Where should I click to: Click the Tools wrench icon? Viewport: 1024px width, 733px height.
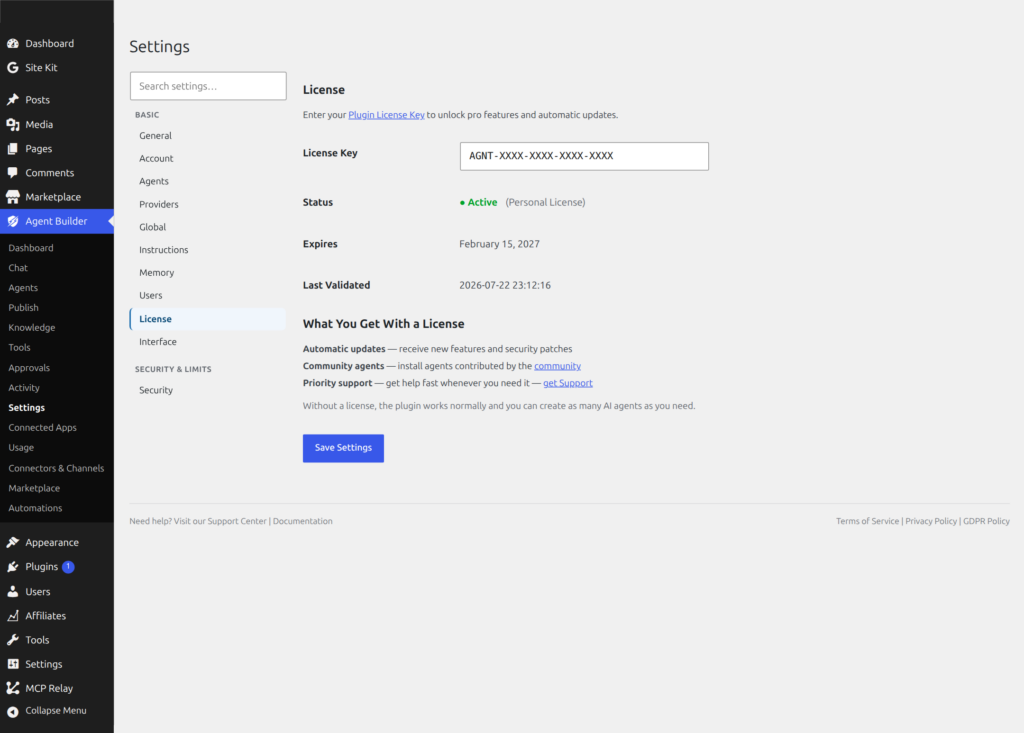[12, 640]
